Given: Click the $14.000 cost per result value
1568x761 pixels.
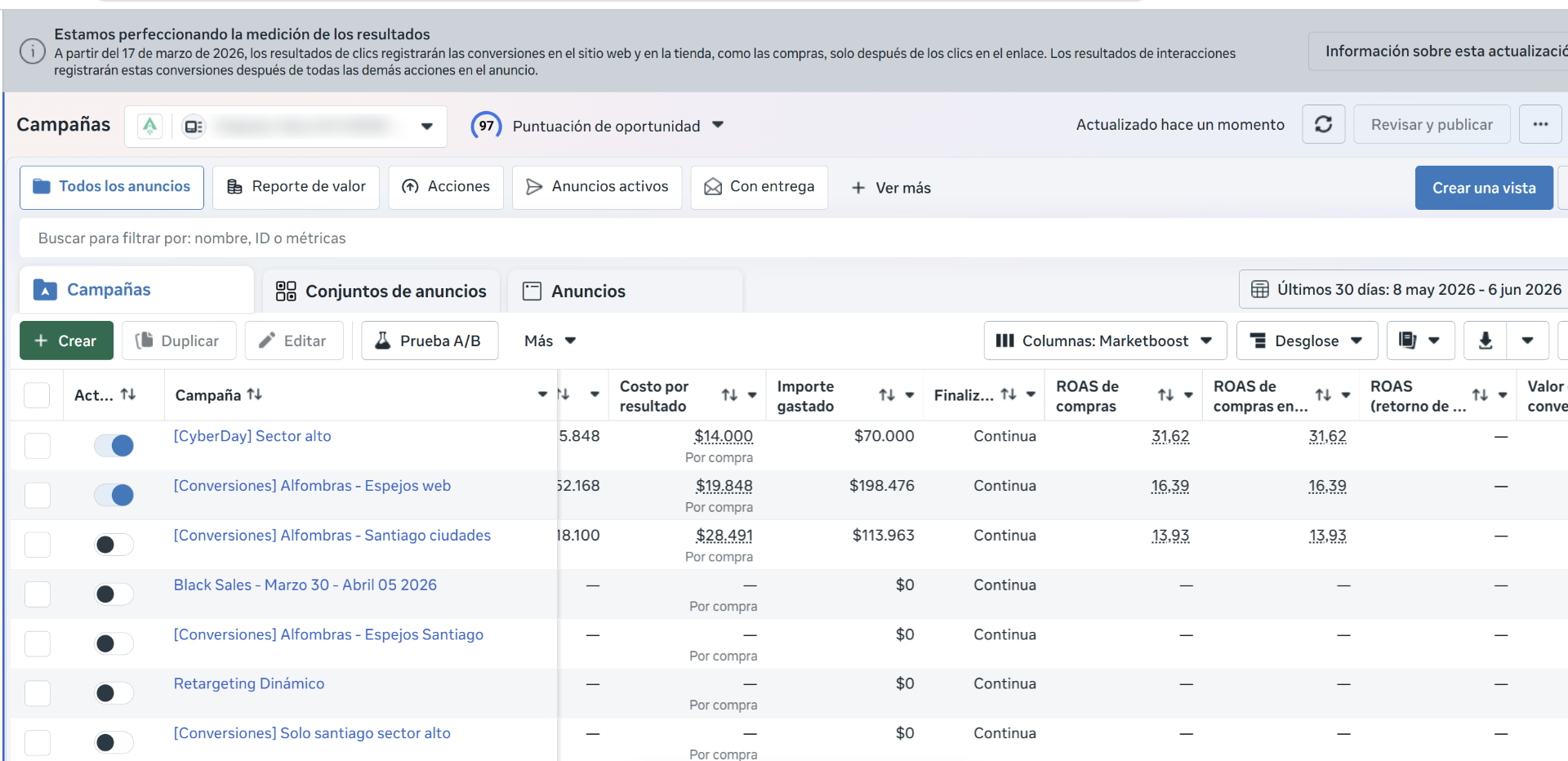Looking at the screenshot, I should coord(724,436).
